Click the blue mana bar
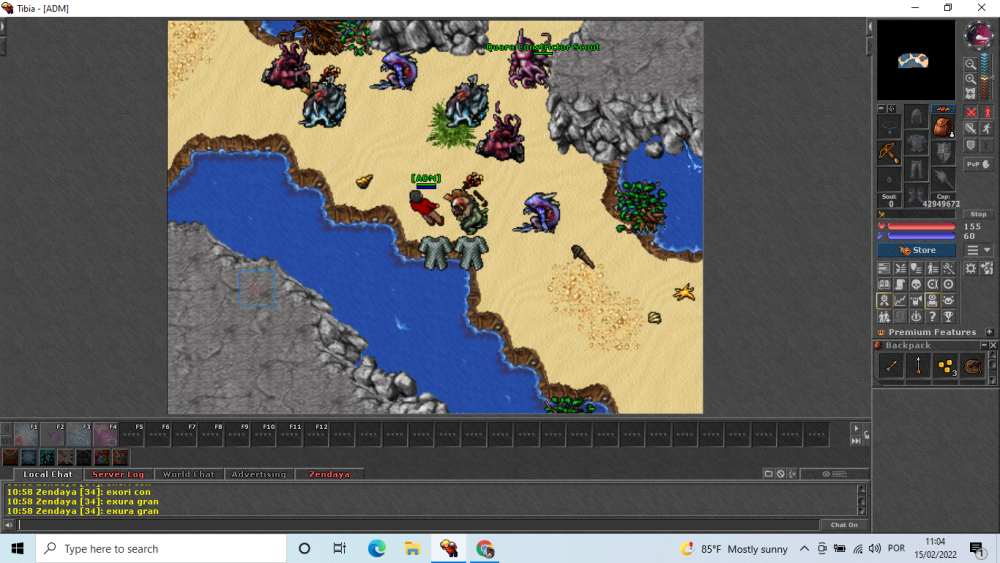The height and width of the screenshot is (563, 1000). click(x=922, y=236)
